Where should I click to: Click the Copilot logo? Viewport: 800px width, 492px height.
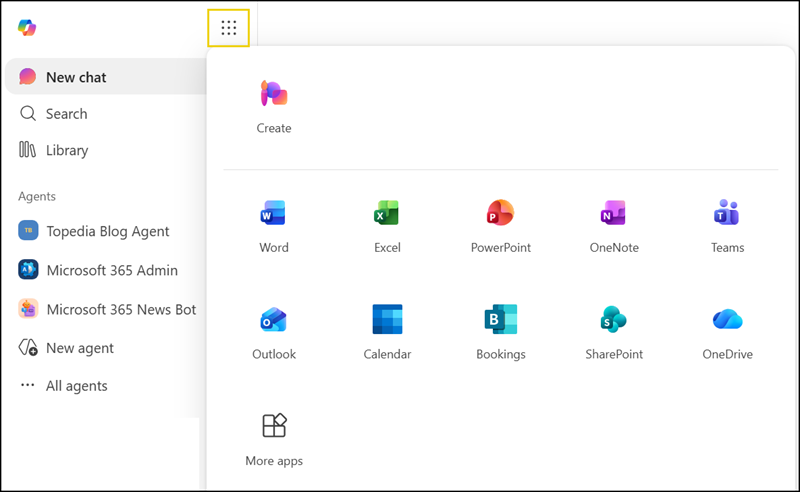point(27,28)
